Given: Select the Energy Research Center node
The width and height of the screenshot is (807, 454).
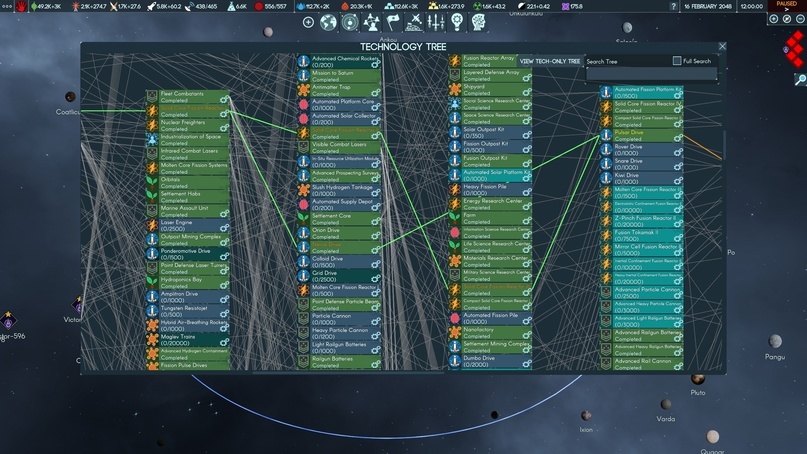Looking at the screenshot, I should (x=490, y=204).
